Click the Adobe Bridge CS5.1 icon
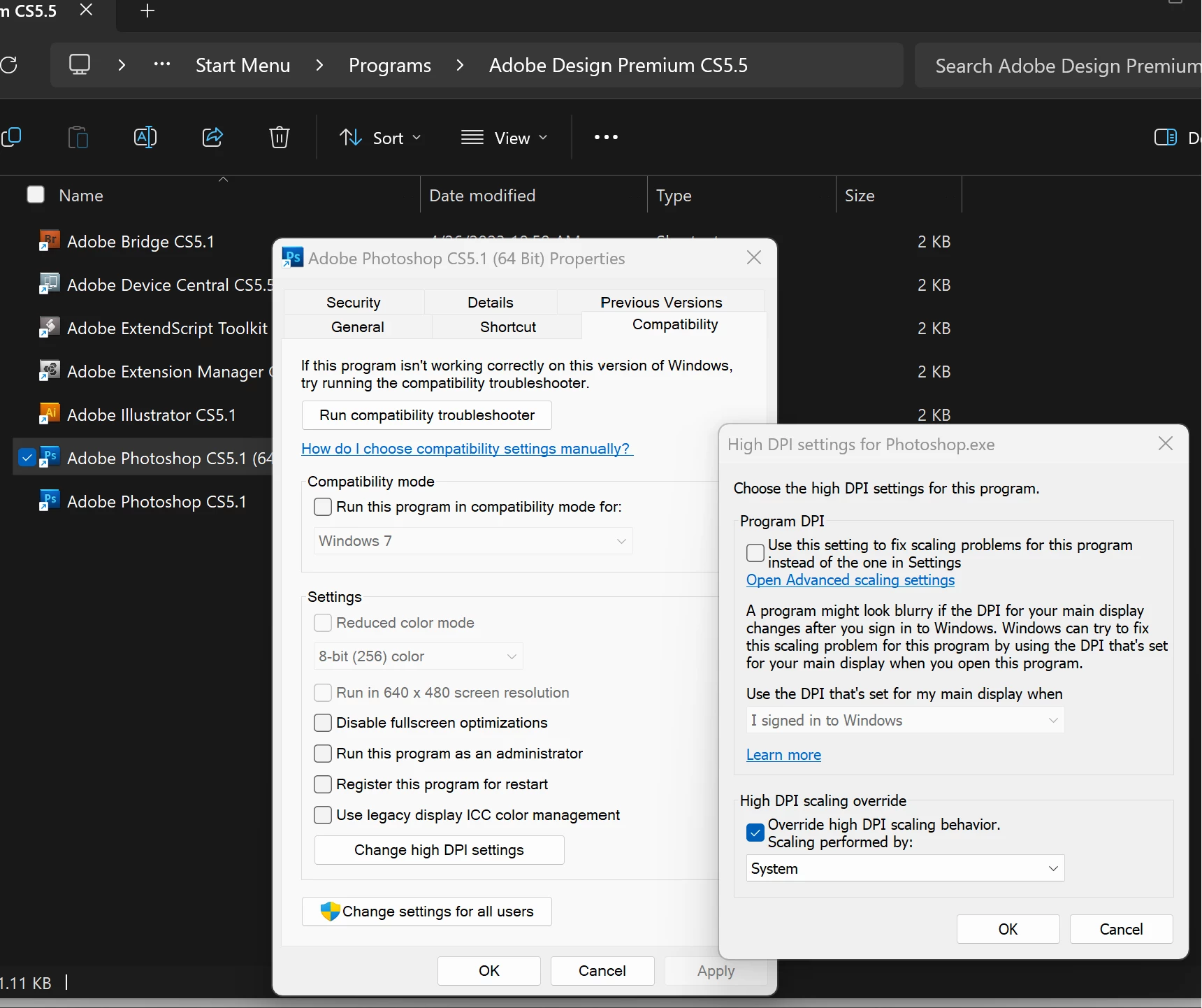 point(49,241)
